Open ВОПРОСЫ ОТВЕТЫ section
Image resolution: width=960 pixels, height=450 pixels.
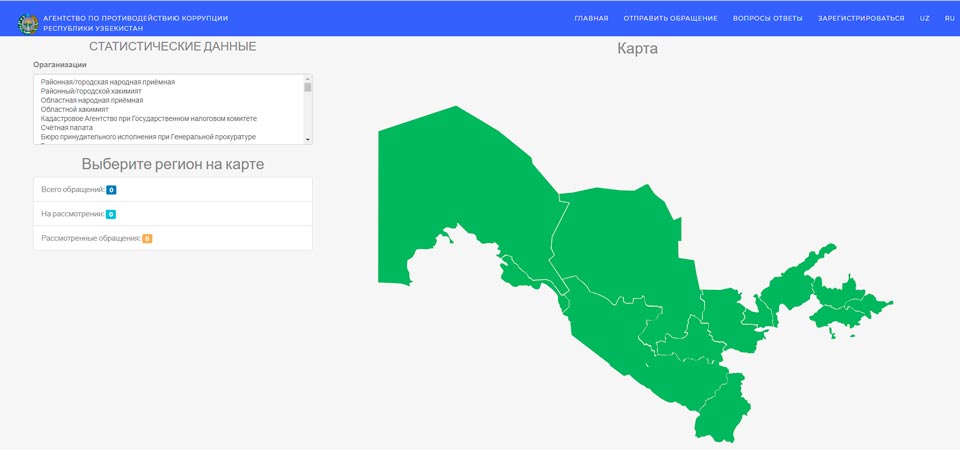pos(767,18)
